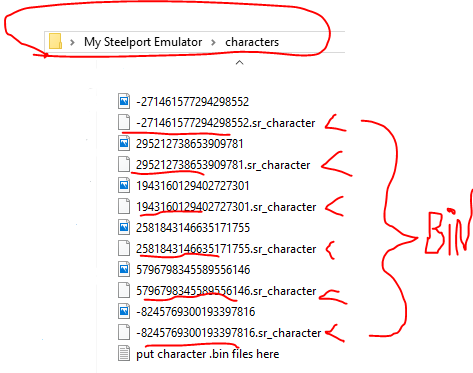Select 5796798345589556146.sr_character file name
Image resolution: width=473 pixels, height=373 pixels.
(226, 291)
